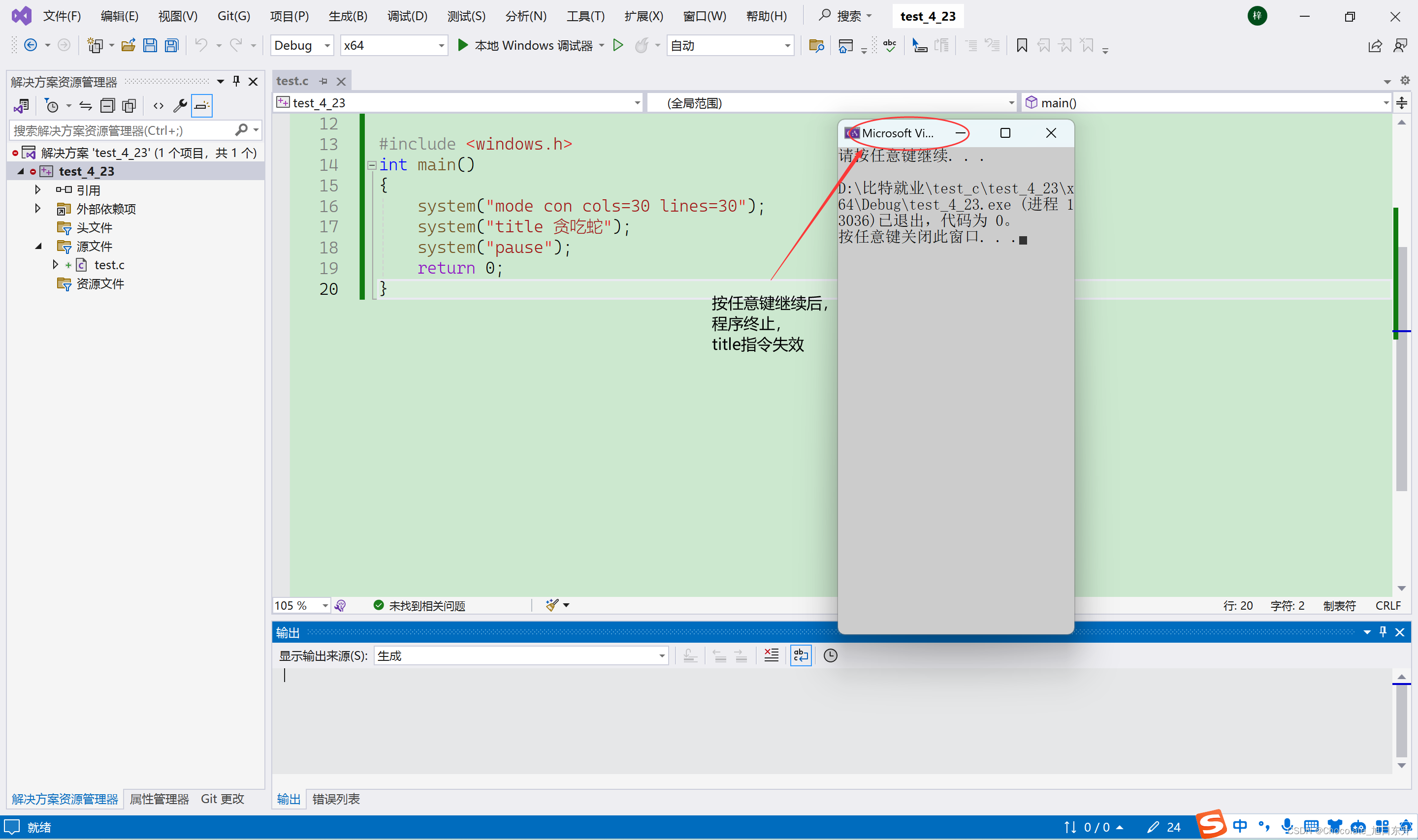Click the Save All icon
Screen dimensions: 1418x840
[x=171, y=45]
